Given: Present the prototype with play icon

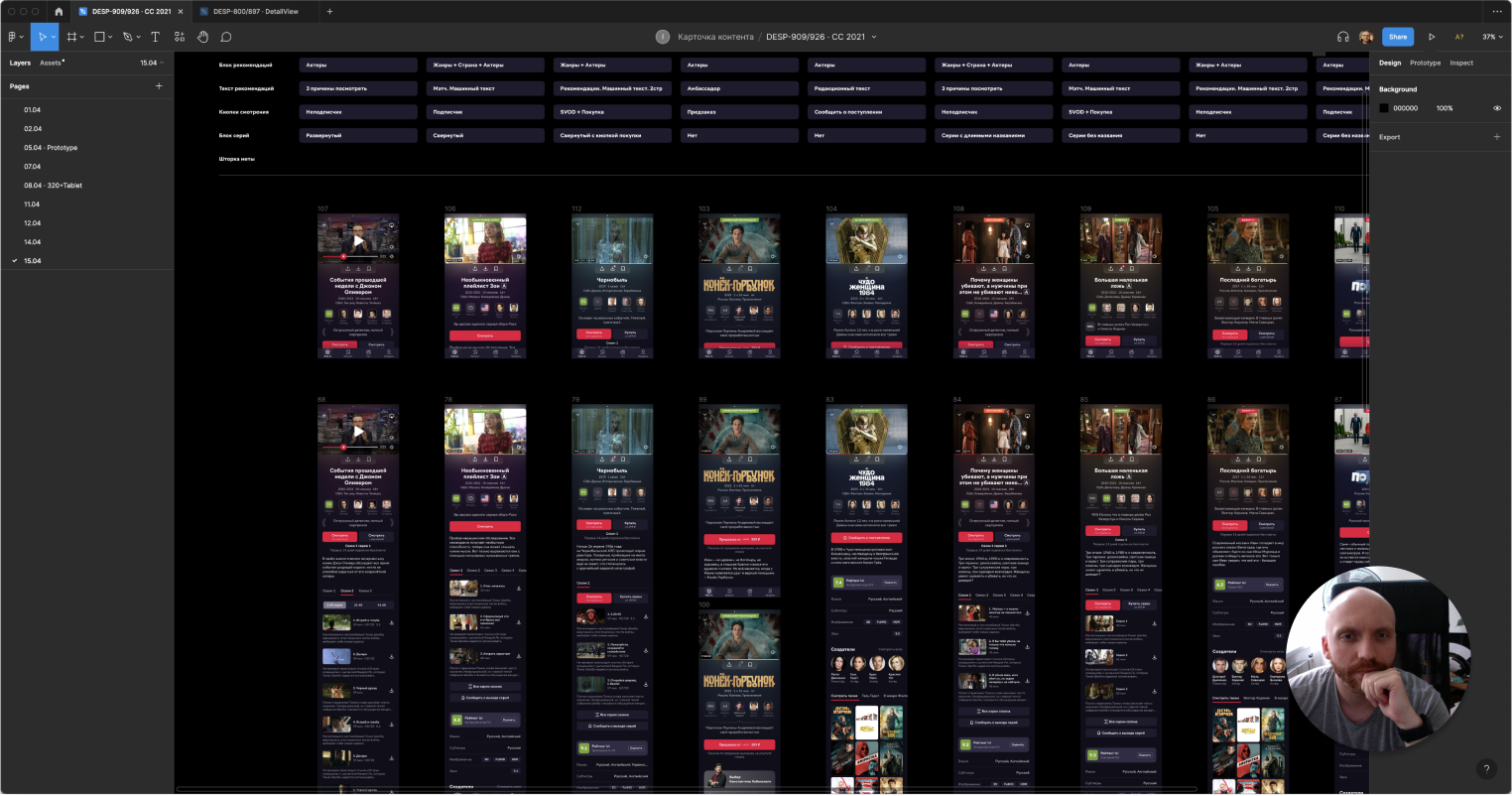Looking at the screenshot, I should 1432,37.
